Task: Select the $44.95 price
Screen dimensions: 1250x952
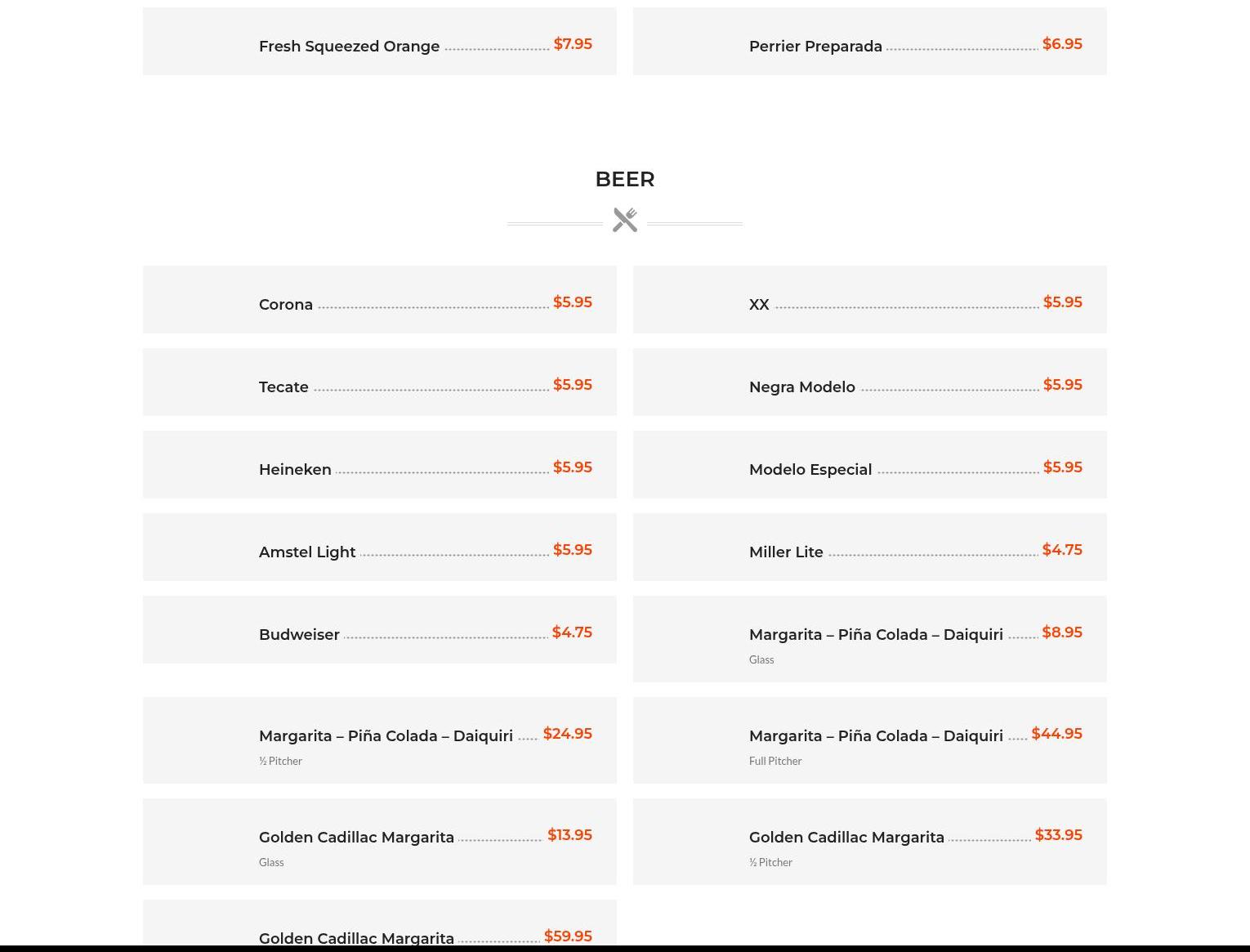Action: pos(1057,734)
